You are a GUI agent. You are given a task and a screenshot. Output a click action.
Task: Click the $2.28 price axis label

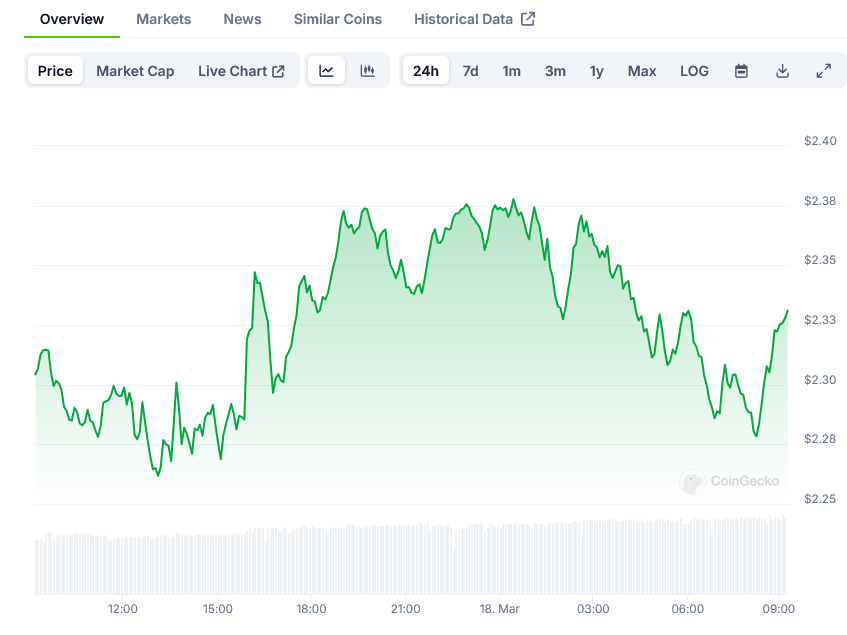(x=820, y=438)
